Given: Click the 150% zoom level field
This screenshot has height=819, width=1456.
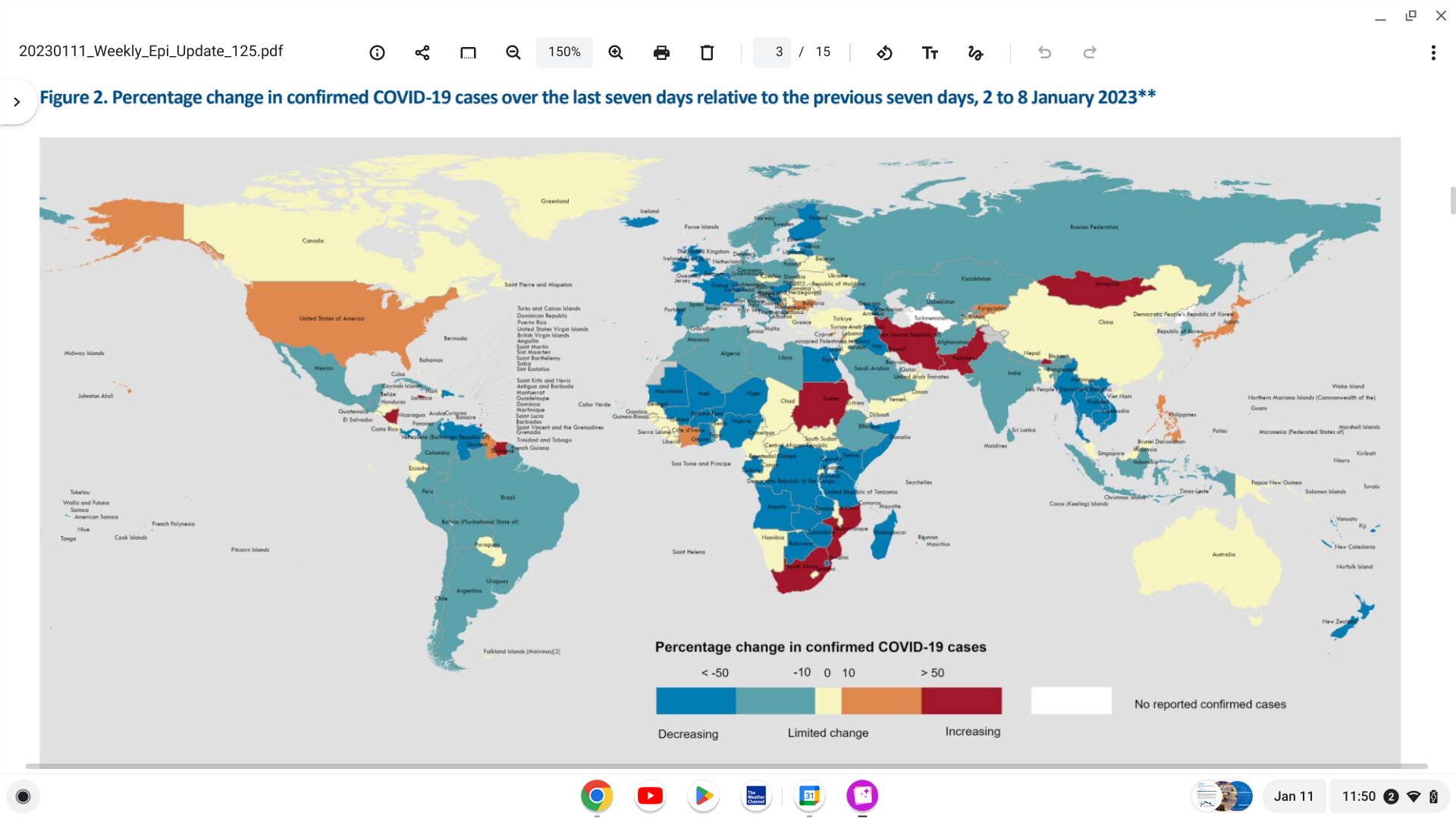Looking at the screenshot, I should click(x=564, y=52).
